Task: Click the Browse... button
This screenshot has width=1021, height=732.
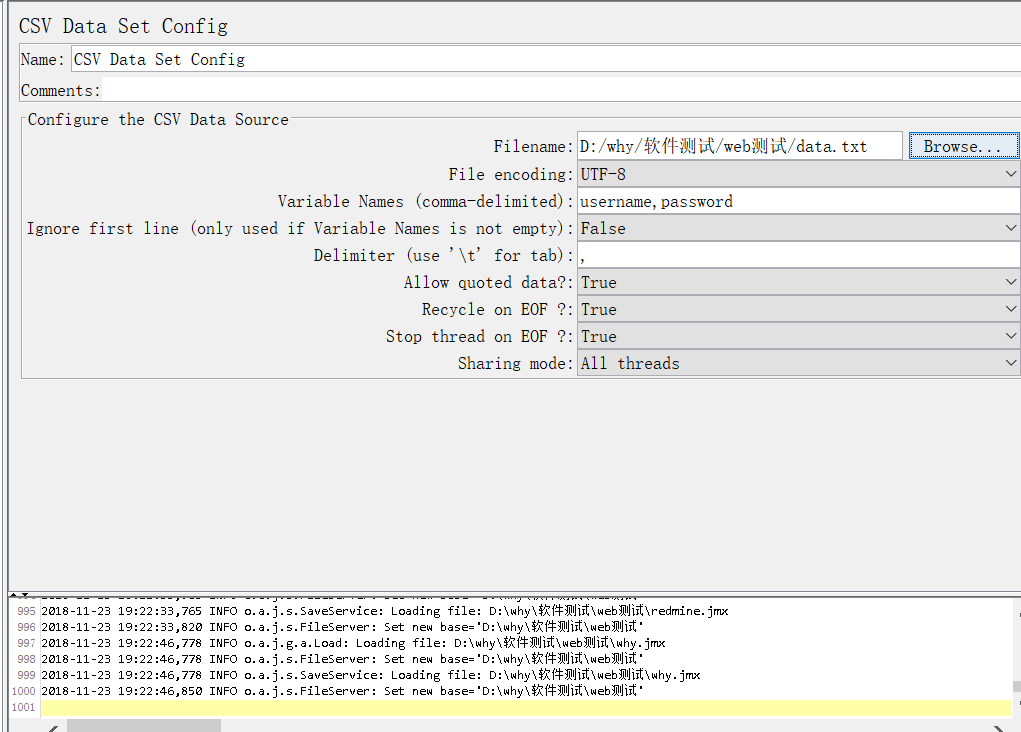Action: point(963,146)
